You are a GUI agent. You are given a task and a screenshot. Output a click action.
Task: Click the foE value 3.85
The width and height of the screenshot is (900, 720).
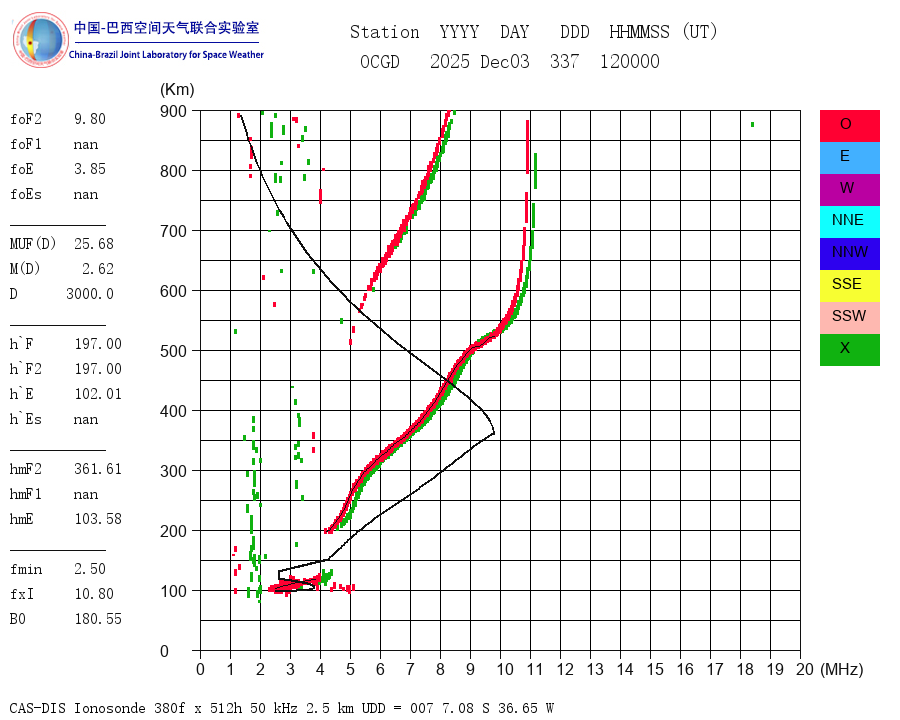(90, 169)
